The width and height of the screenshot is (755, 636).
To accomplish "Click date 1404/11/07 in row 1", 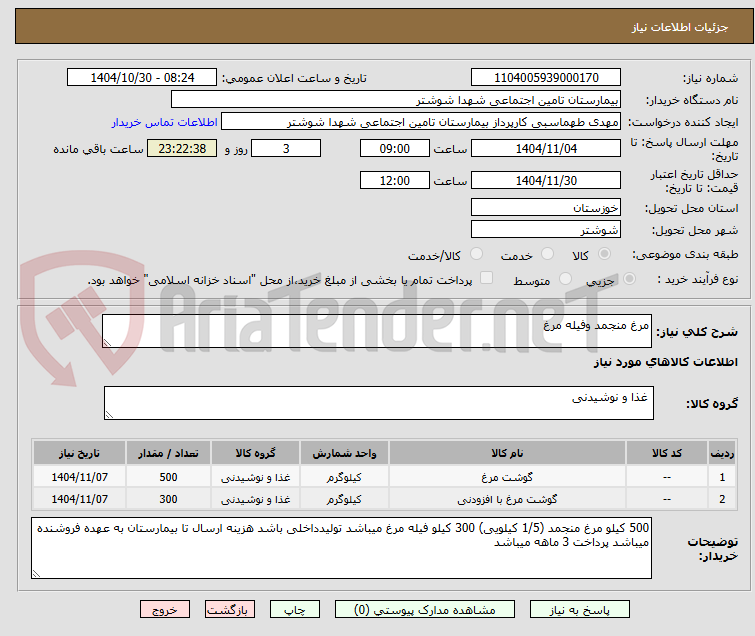I will click(x=79, y=477).
